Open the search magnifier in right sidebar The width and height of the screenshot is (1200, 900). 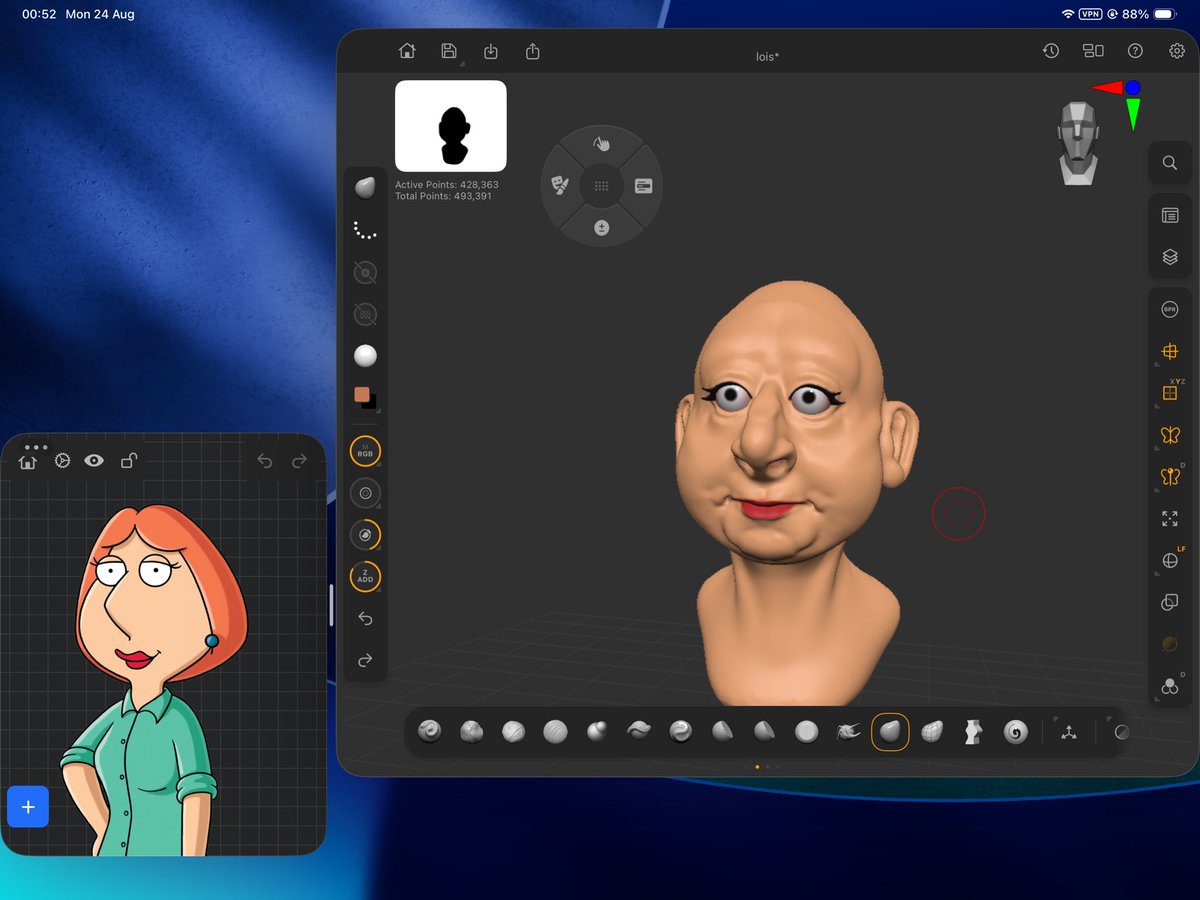click(x=1170, y=162)
